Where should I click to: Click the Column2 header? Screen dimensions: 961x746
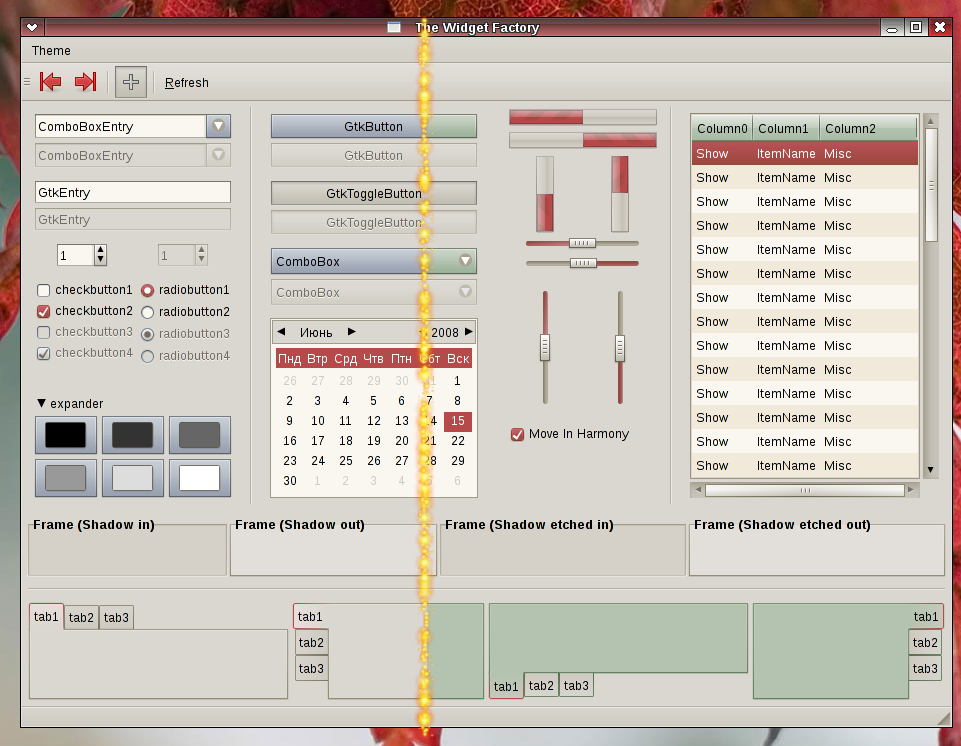click(x=868, y=128)
